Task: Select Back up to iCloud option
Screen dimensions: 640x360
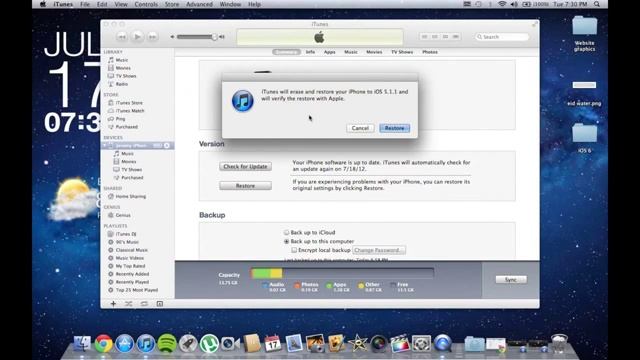Action: coord(287,232)
